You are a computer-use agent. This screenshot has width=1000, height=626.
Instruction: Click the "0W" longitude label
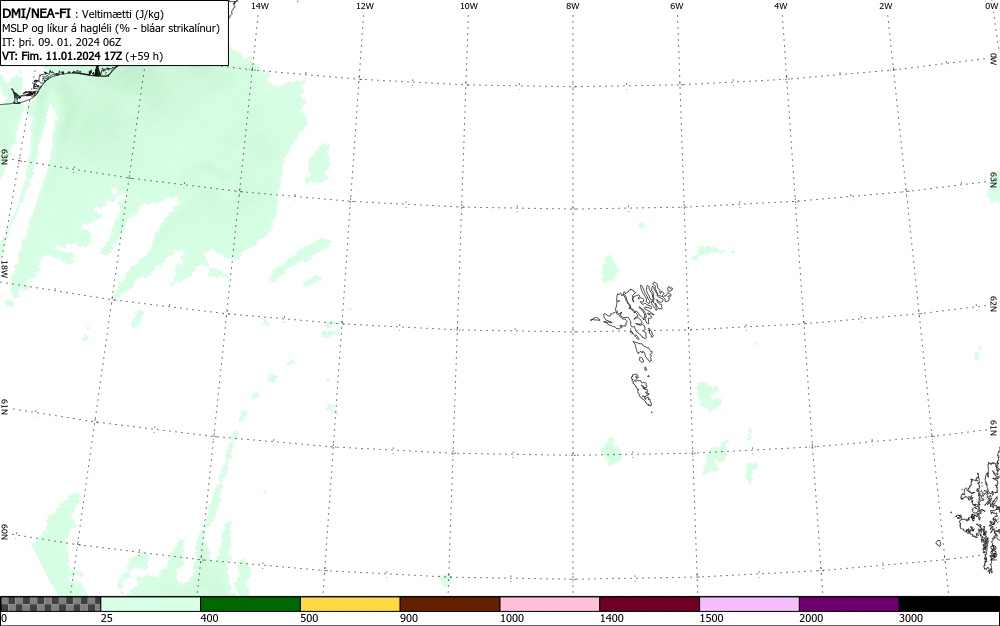992,5
